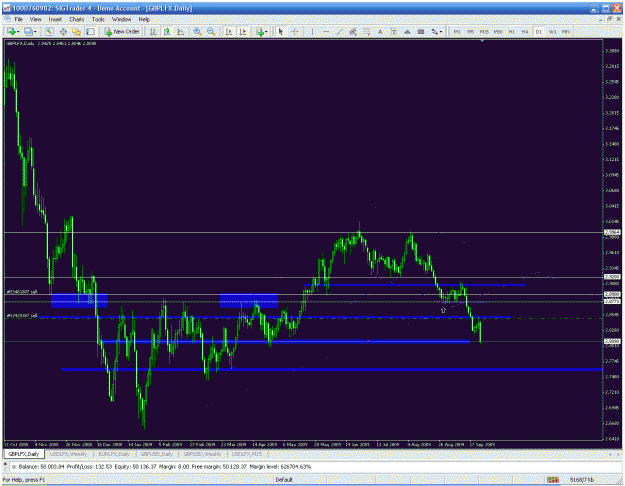
Task: Select the vertical line tool
Action: (x=312, y=31)
